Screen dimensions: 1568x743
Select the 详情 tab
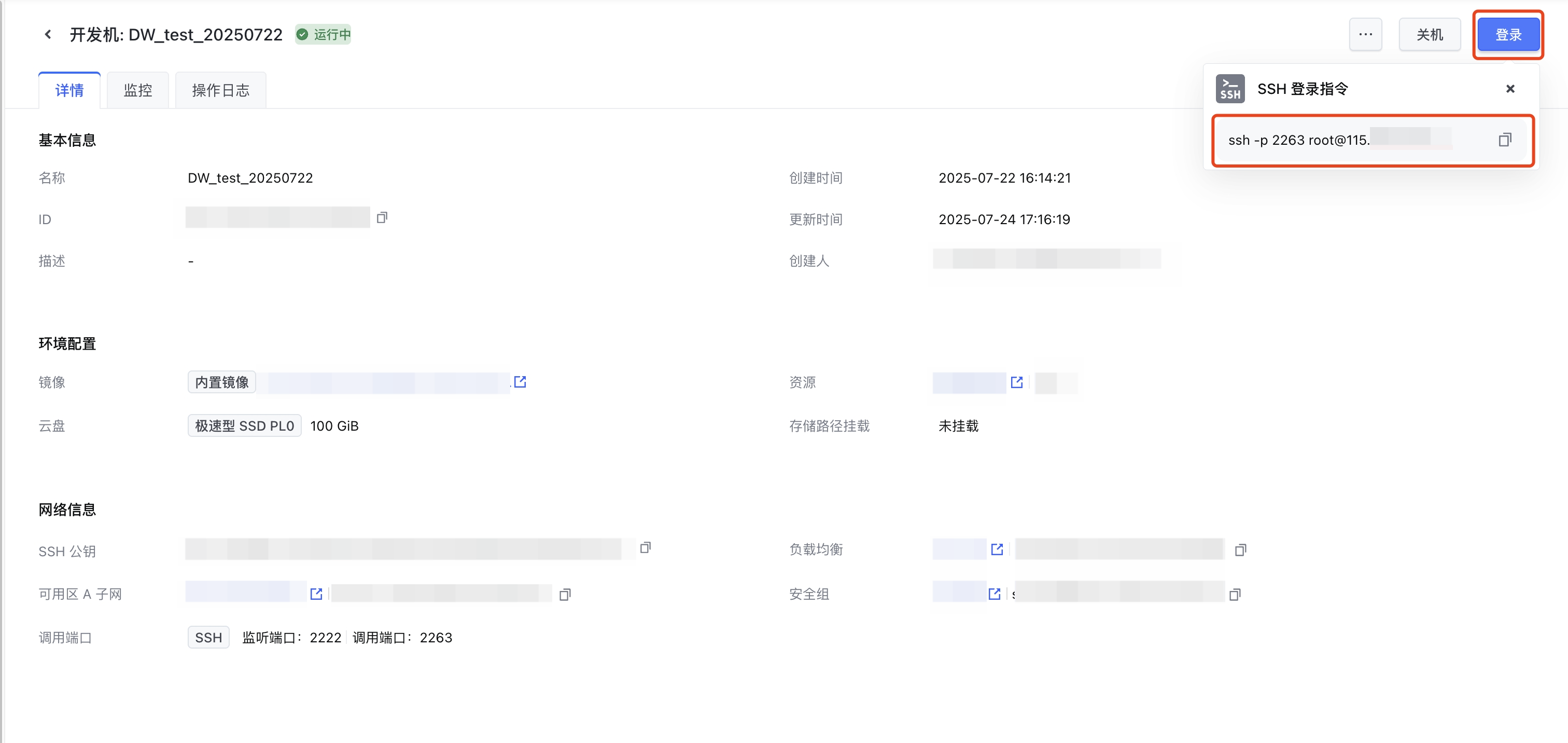pos(69,90)
